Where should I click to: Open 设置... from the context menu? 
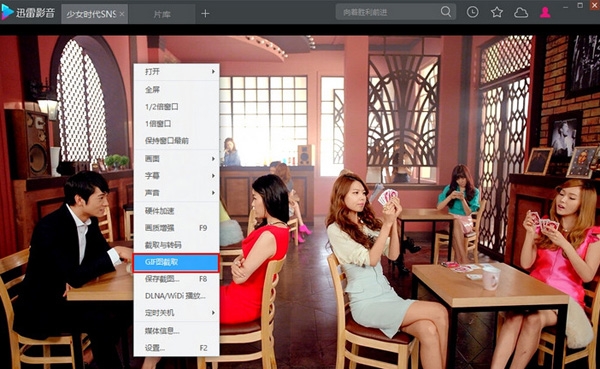point(176,348)
